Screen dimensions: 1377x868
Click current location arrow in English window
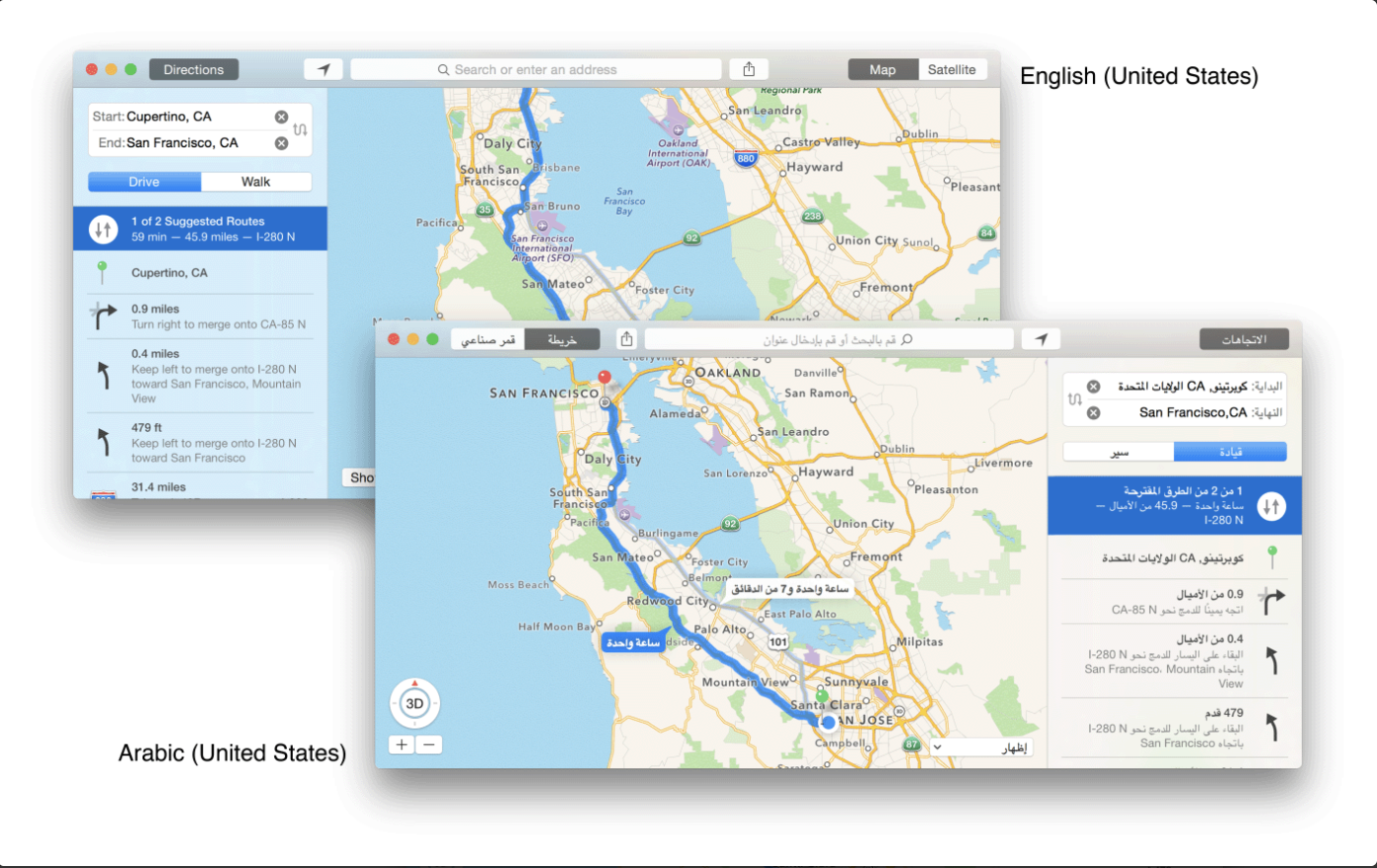point(324,69)
